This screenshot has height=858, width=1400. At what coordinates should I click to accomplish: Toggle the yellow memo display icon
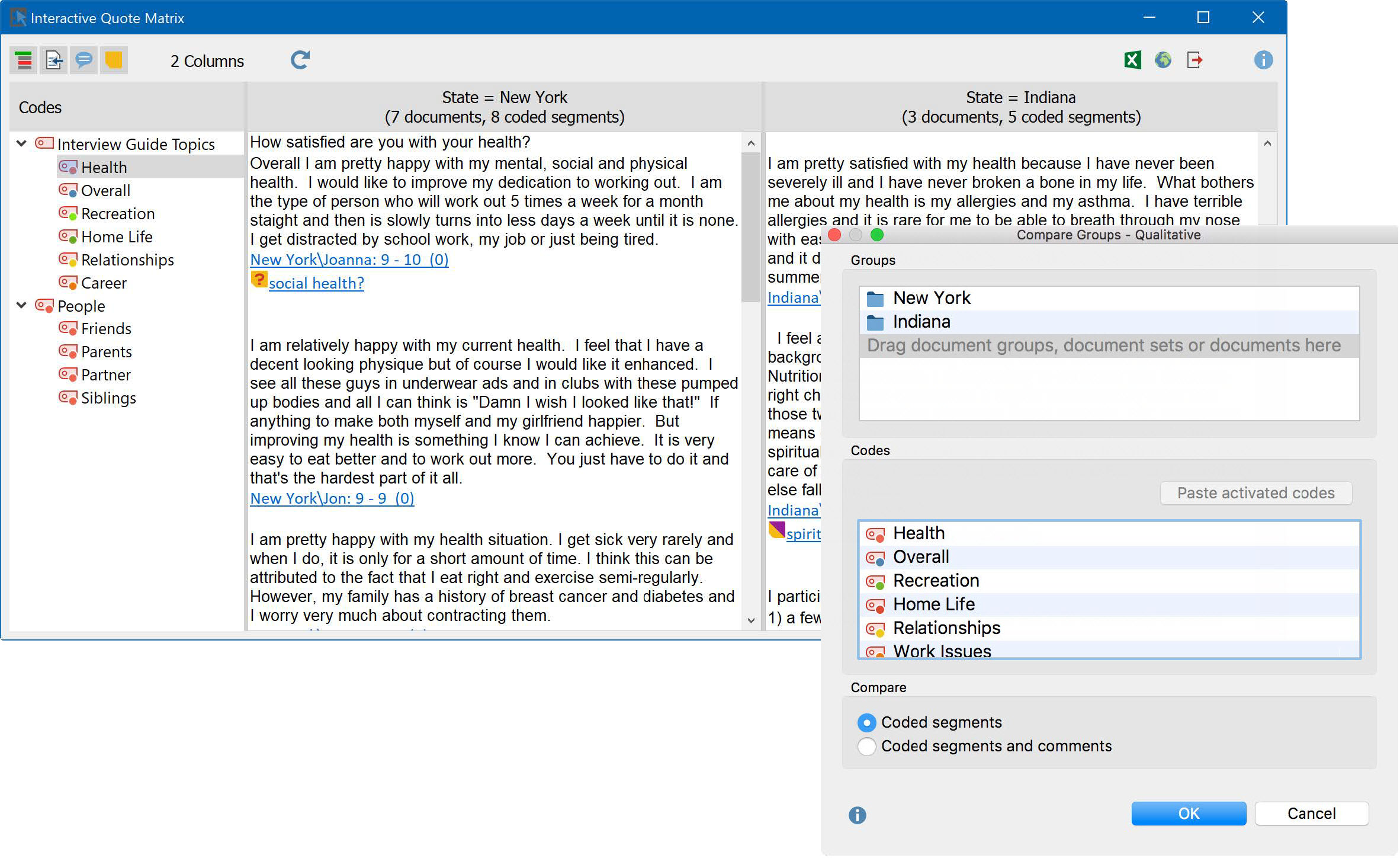(x=114, y=60)
